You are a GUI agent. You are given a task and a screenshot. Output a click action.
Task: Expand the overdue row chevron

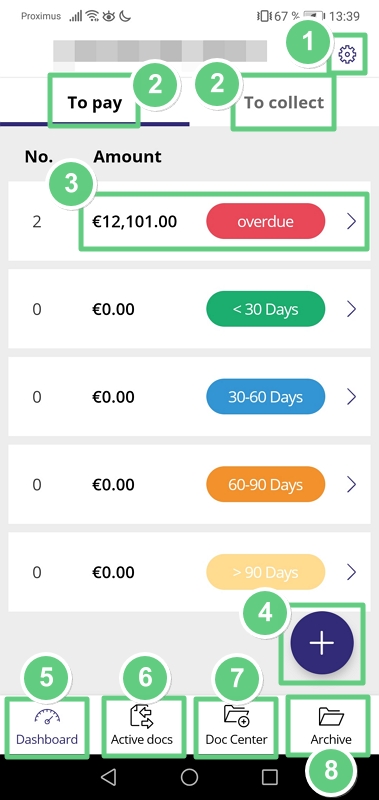pyautogui.click(x=351, y=221)
